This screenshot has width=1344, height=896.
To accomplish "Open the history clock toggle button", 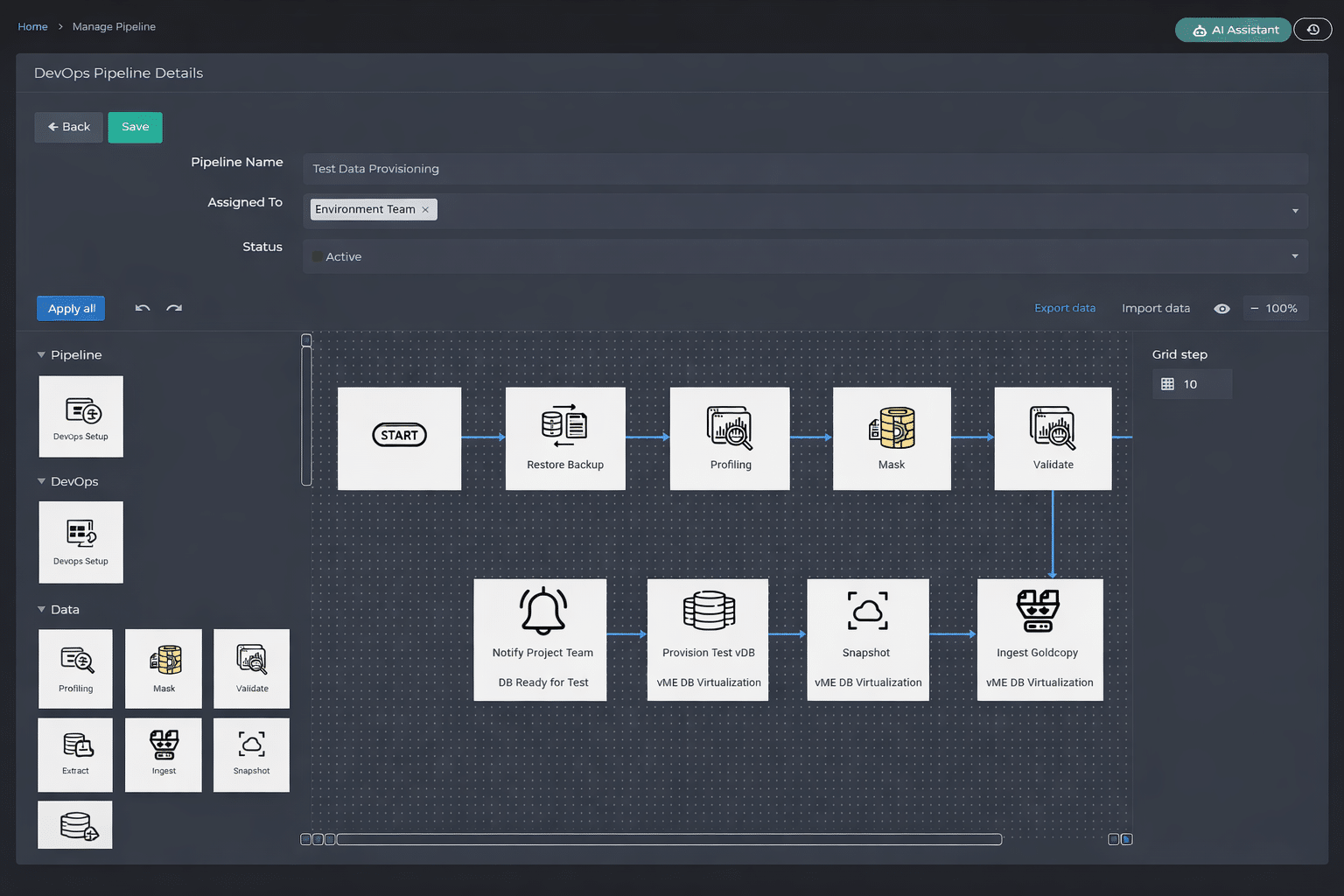I will tap(1312, 30).
